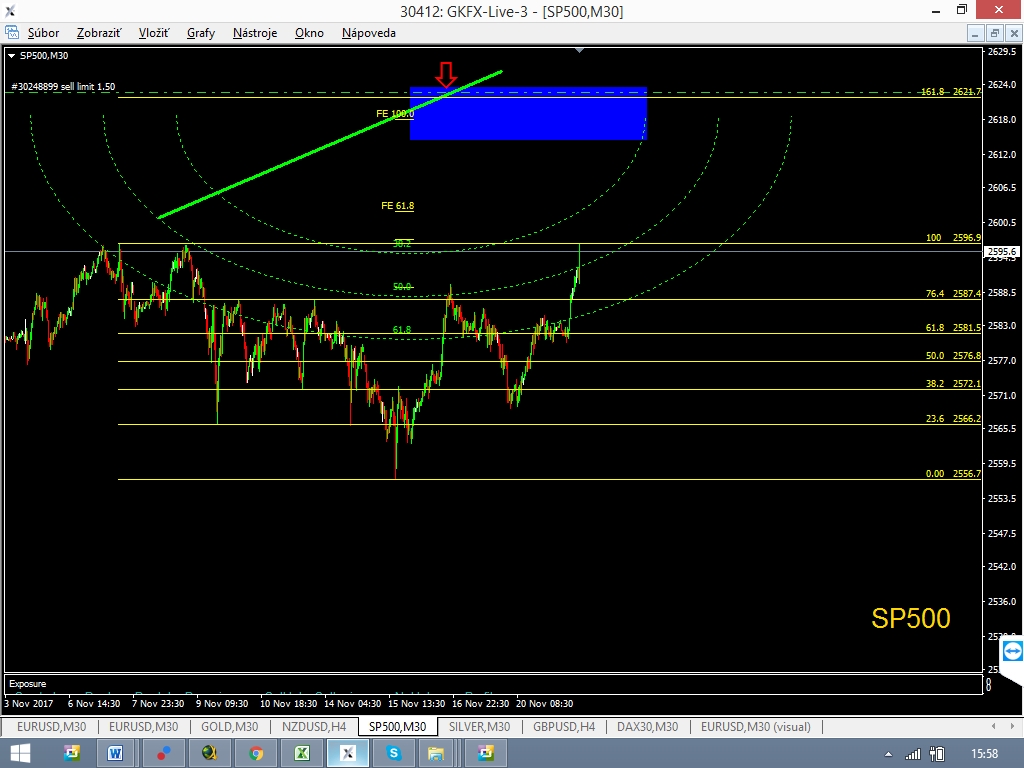
Task: Click the TeamViewer quick-connect icon
Action: point(1012,652)
